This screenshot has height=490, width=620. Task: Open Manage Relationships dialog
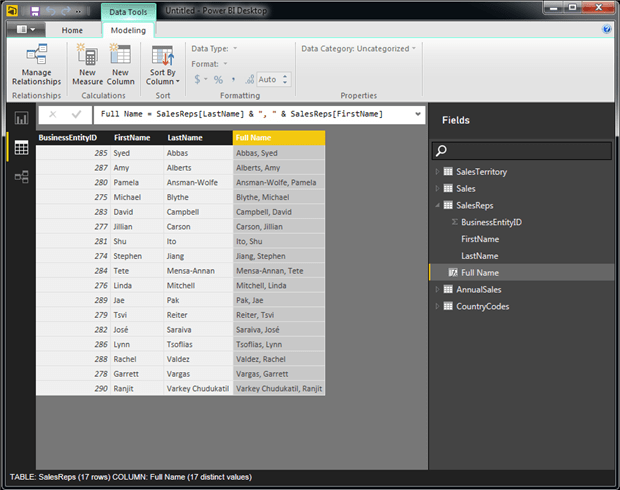pos(36,64)
